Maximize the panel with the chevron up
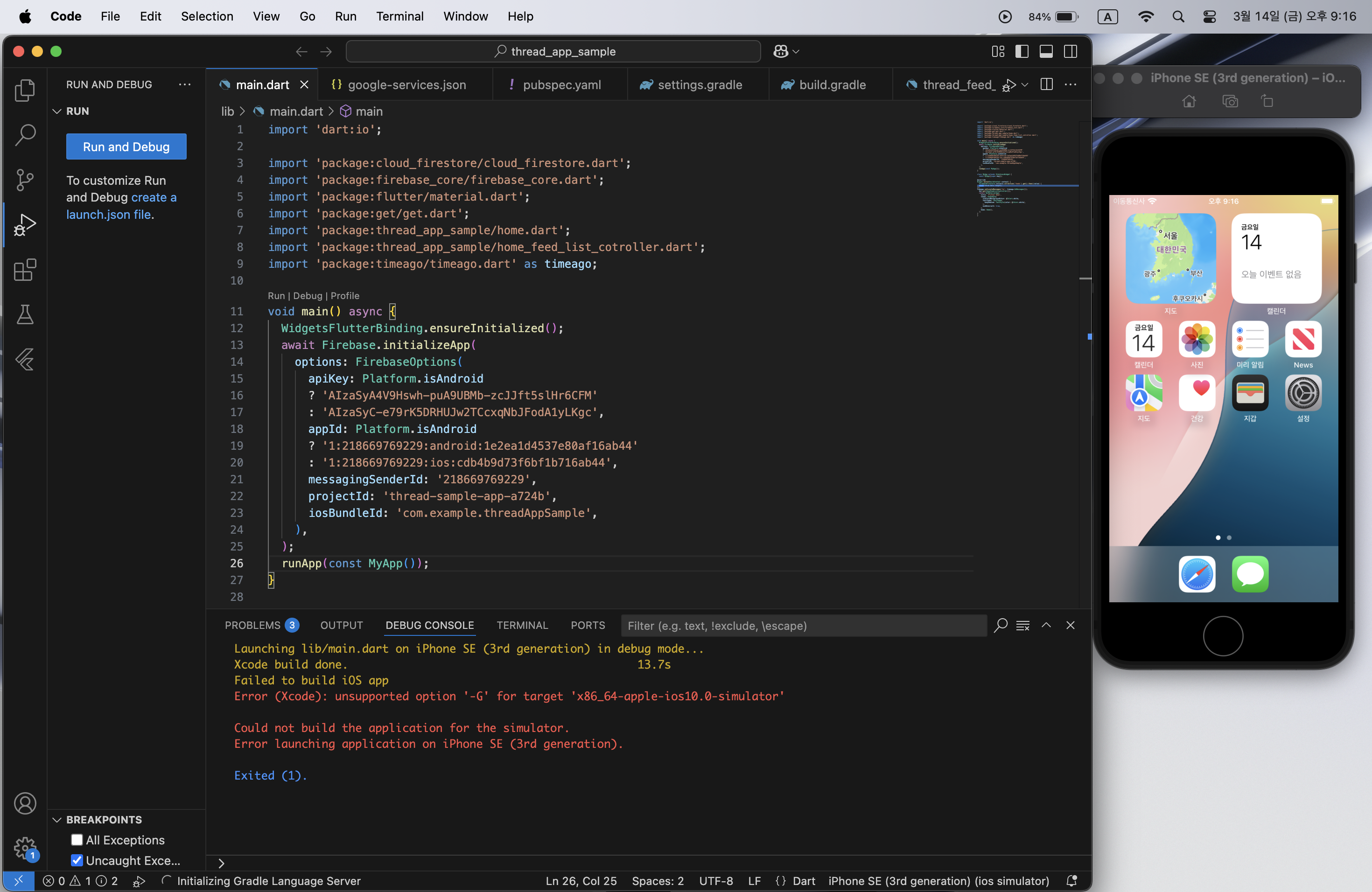 pyautogui.click(x=1046, y=625)
